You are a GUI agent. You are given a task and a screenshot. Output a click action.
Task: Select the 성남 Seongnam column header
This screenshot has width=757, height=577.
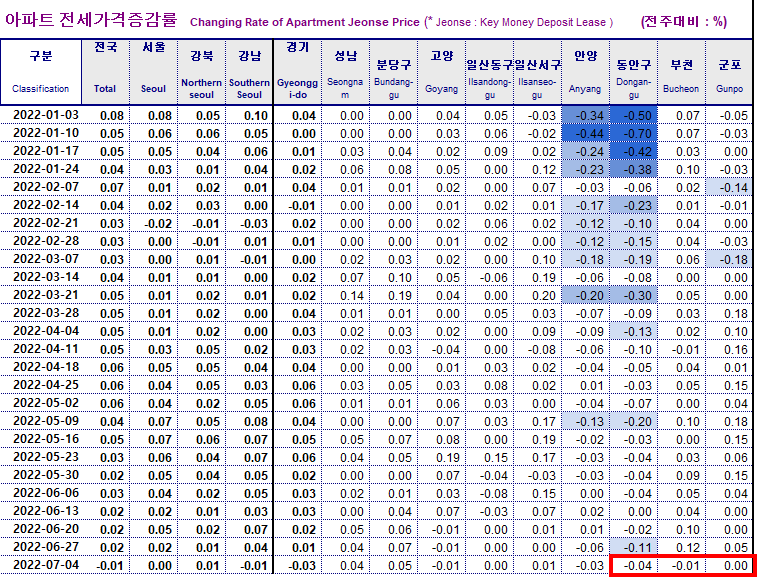coord(345,72)
